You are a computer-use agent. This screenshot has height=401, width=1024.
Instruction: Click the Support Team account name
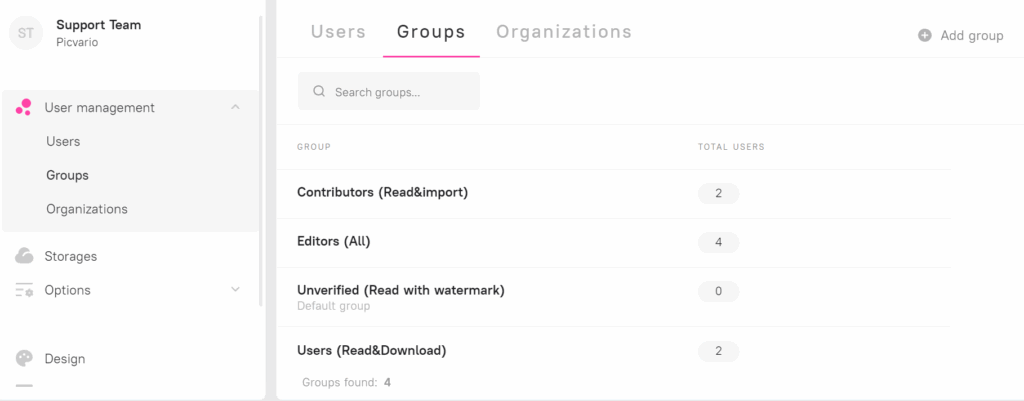click(x=99, y=25)
